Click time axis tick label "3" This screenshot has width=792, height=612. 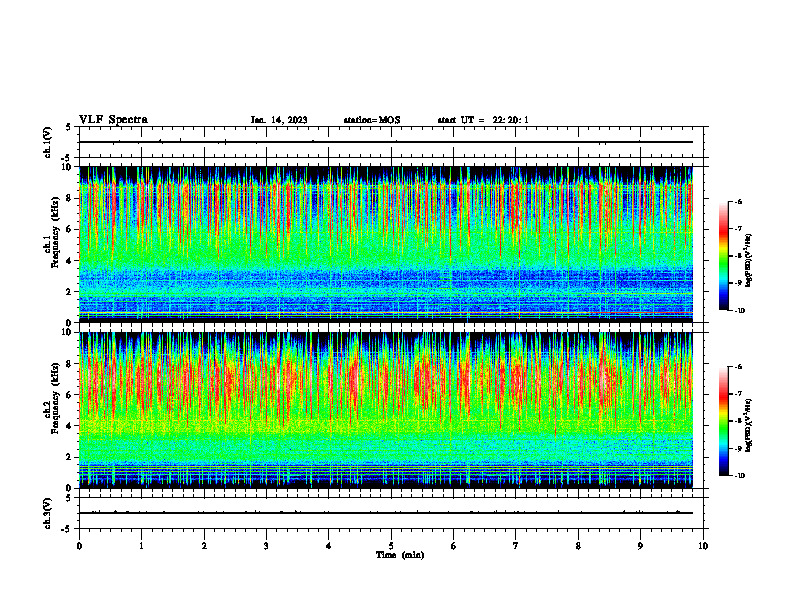(x=266, y=546)
